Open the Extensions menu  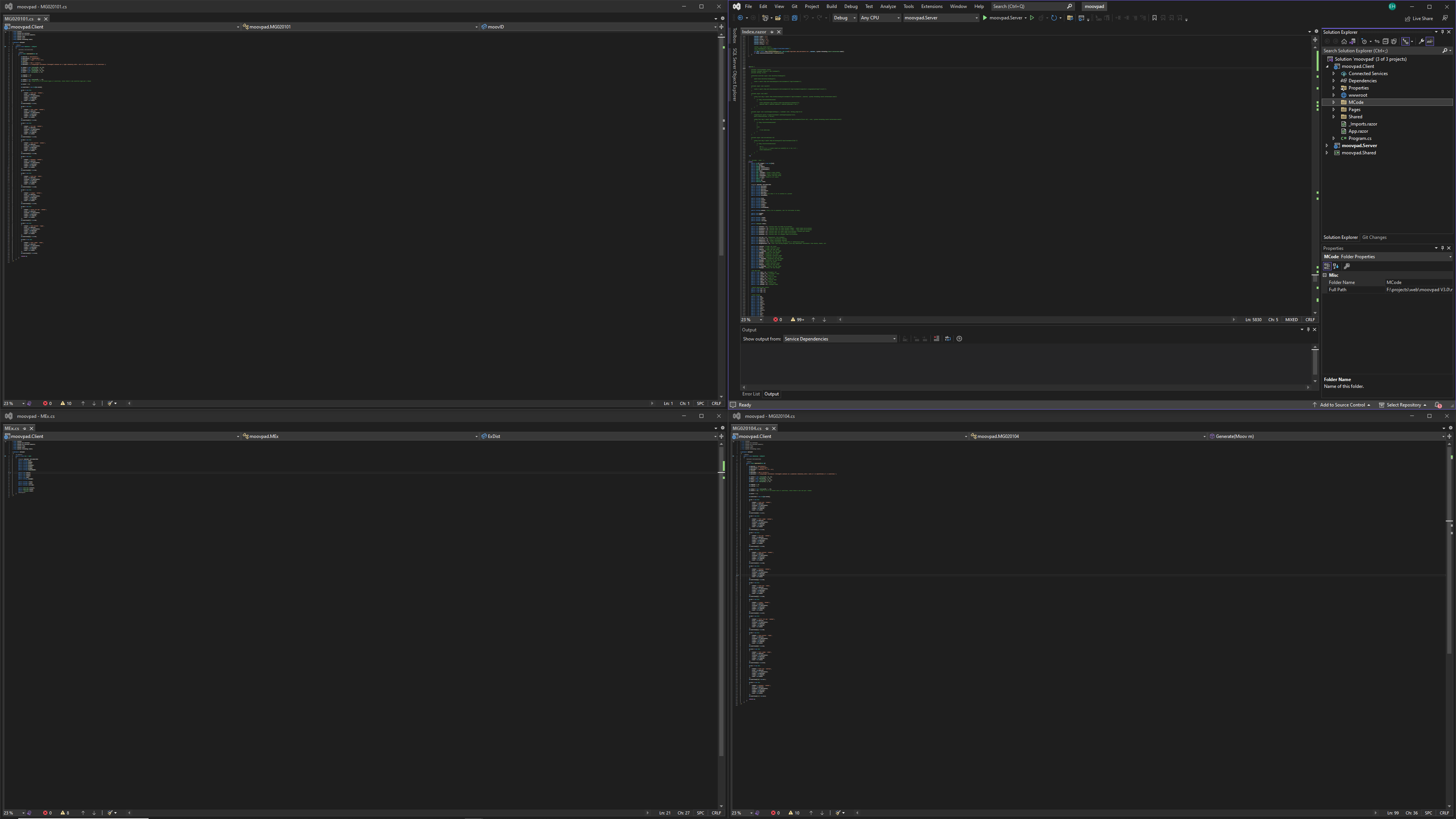pyautogui.click(x=932, y=6)
